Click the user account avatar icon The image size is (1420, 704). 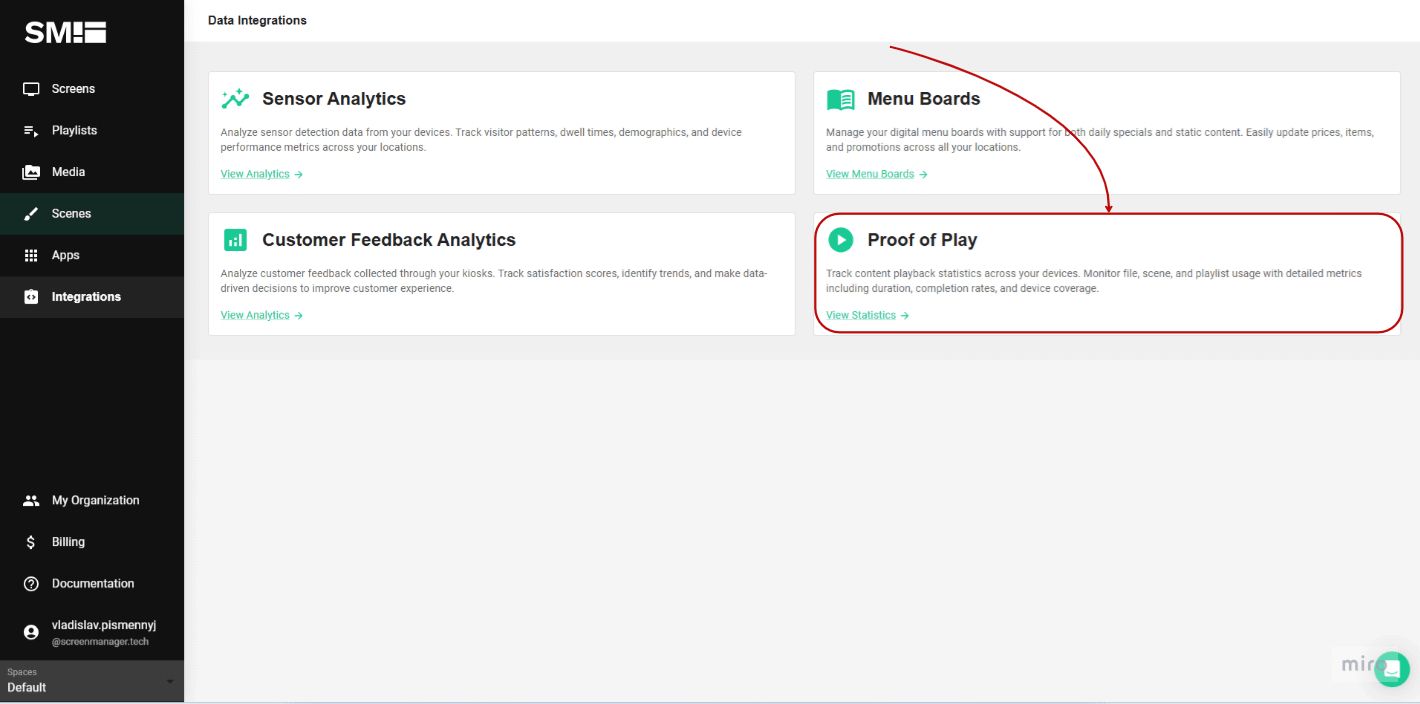point(31,632)
